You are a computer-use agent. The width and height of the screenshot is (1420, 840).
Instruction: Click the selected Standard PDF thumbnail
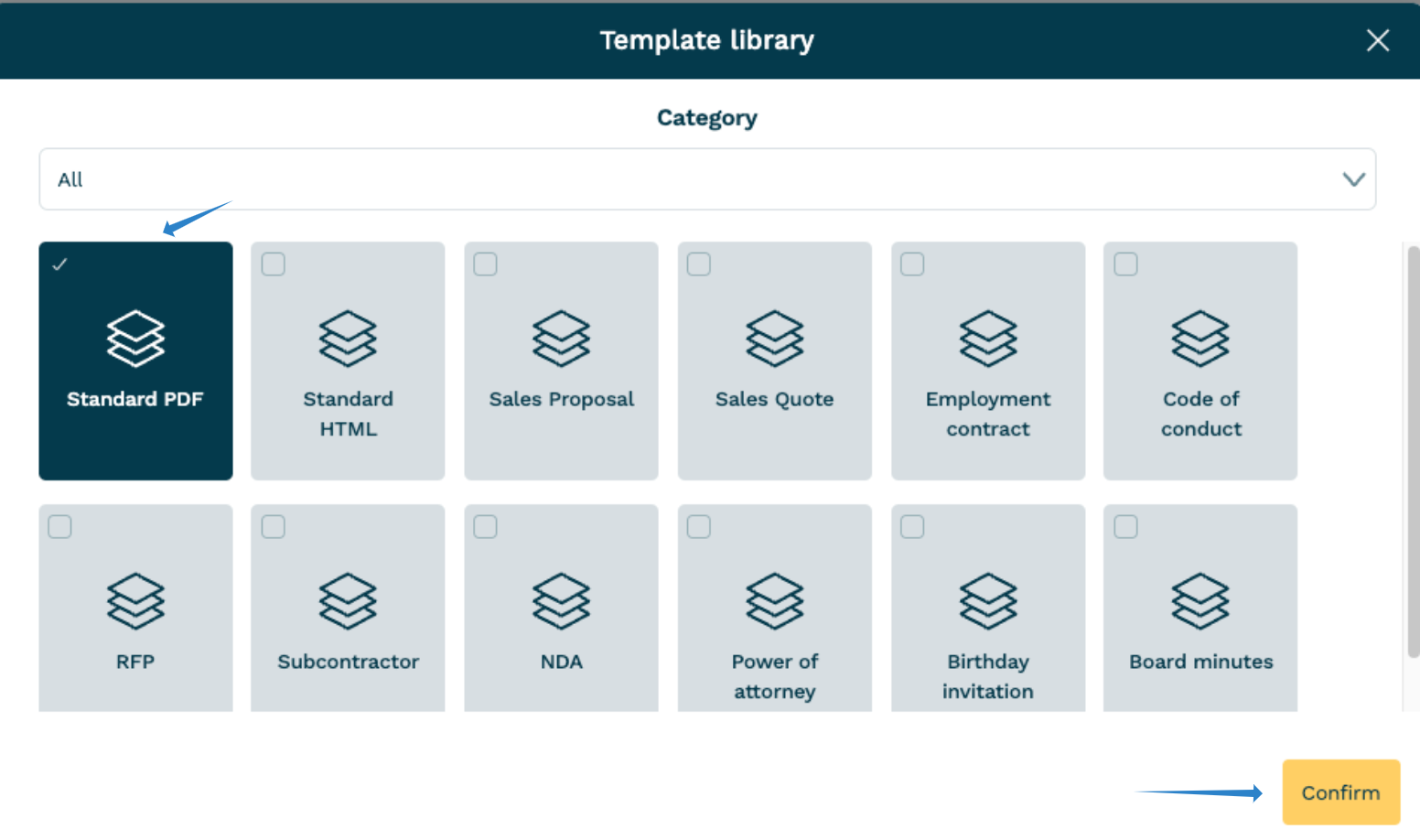click(135, 361)
